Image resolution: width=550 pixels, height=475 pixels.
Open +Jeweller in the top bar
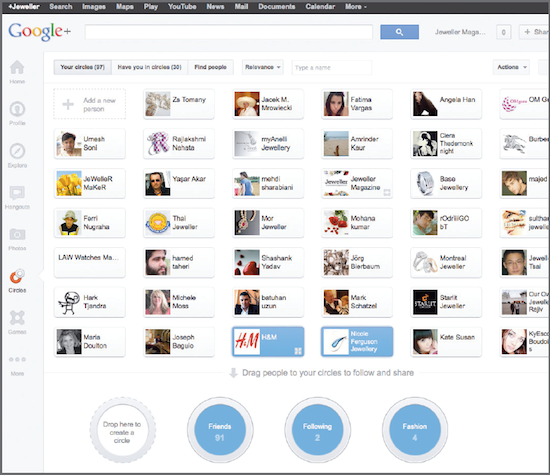point(24,6)
